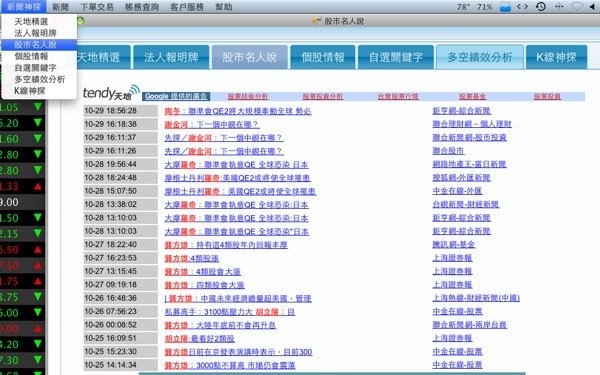Screen dimensions: 600x375
Task: Open the 股票投資分析 ad link
Action: (x=323, y=96)
